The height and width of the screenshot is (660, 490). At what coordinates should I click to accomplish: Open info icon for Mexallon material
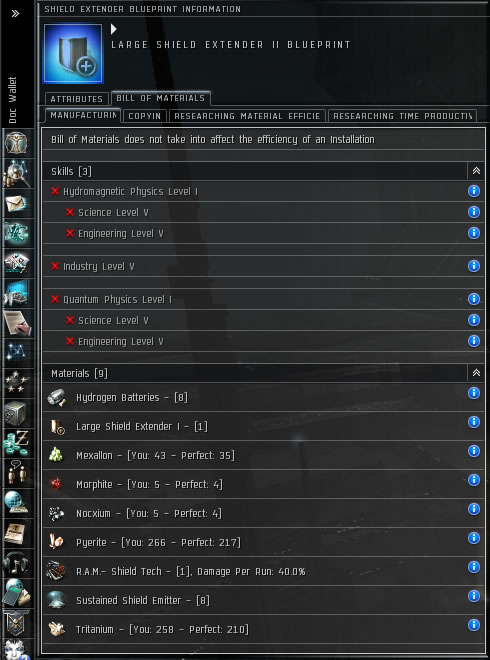pyautogui.click(x=474, y=451)
